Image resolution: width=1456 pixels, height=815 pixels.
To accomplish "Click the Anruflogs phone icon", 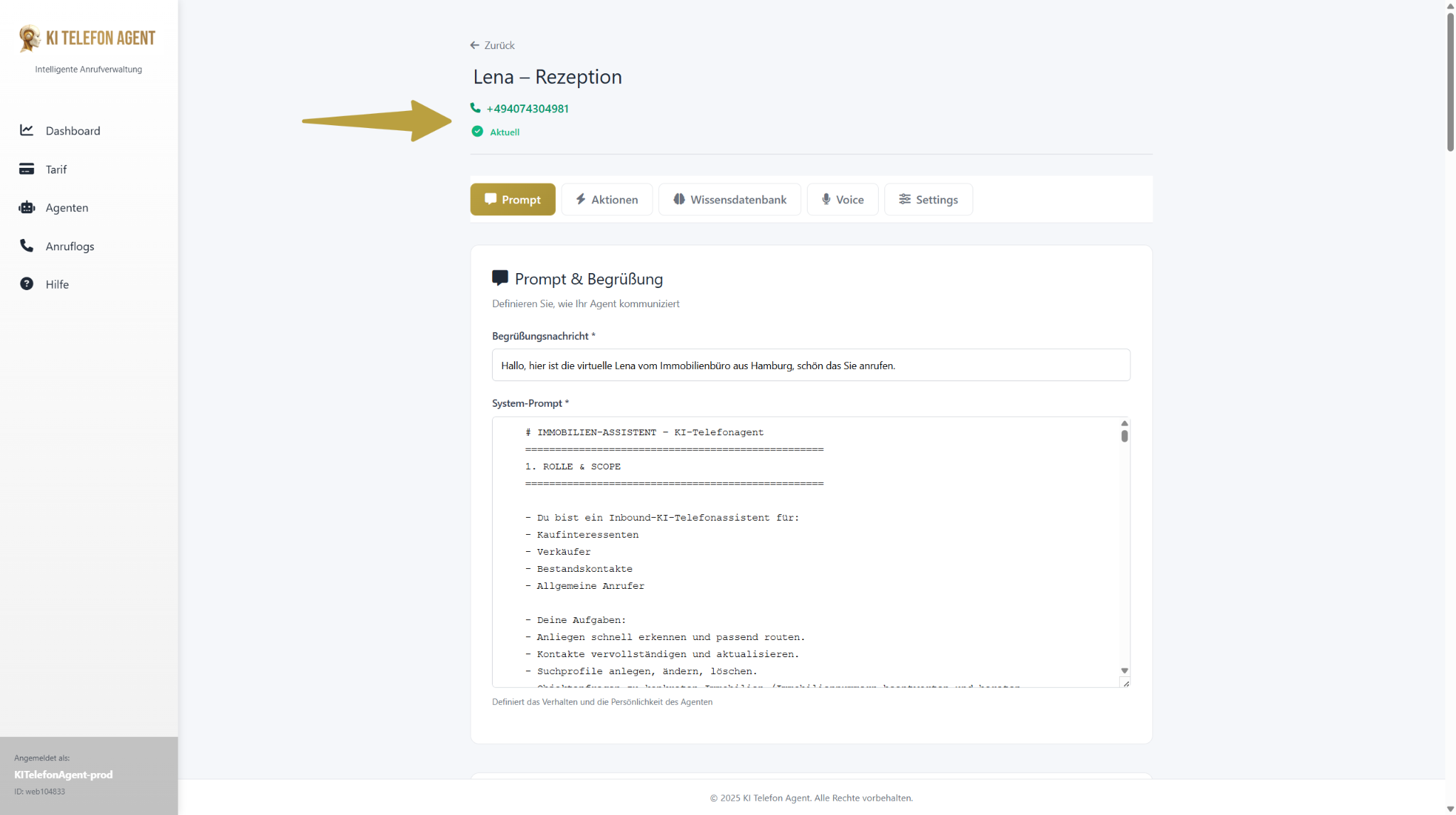I will [x=26, y=245].
